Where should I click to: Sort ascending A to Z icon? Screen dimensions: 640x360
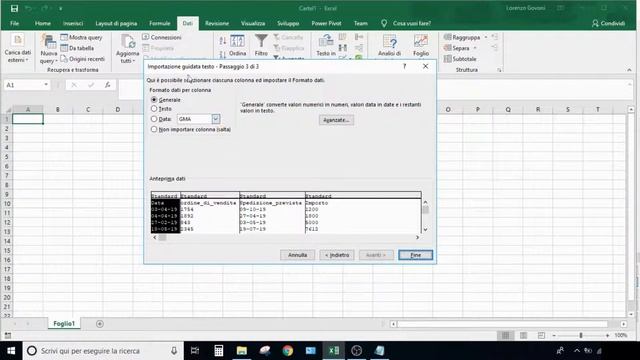222,40
